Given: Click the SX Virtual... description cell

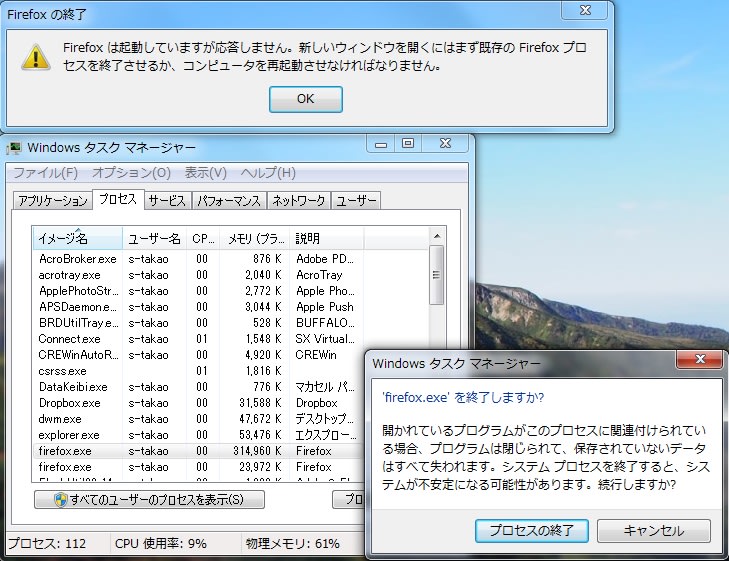Looking at the screenshot, I should [325, 339].
